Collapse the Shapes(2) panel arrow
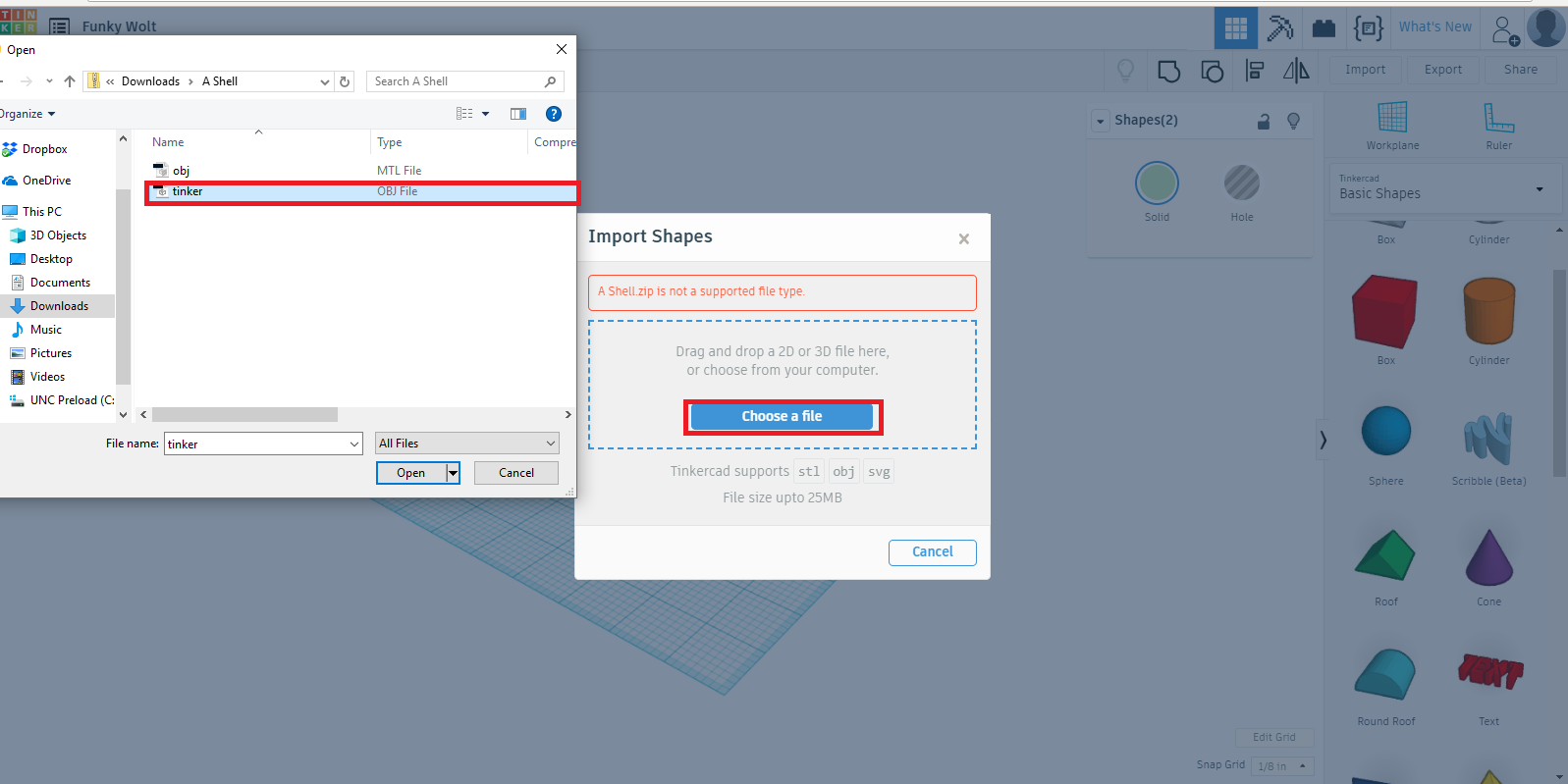The image size is (1568, 784). coord(1101,121)
